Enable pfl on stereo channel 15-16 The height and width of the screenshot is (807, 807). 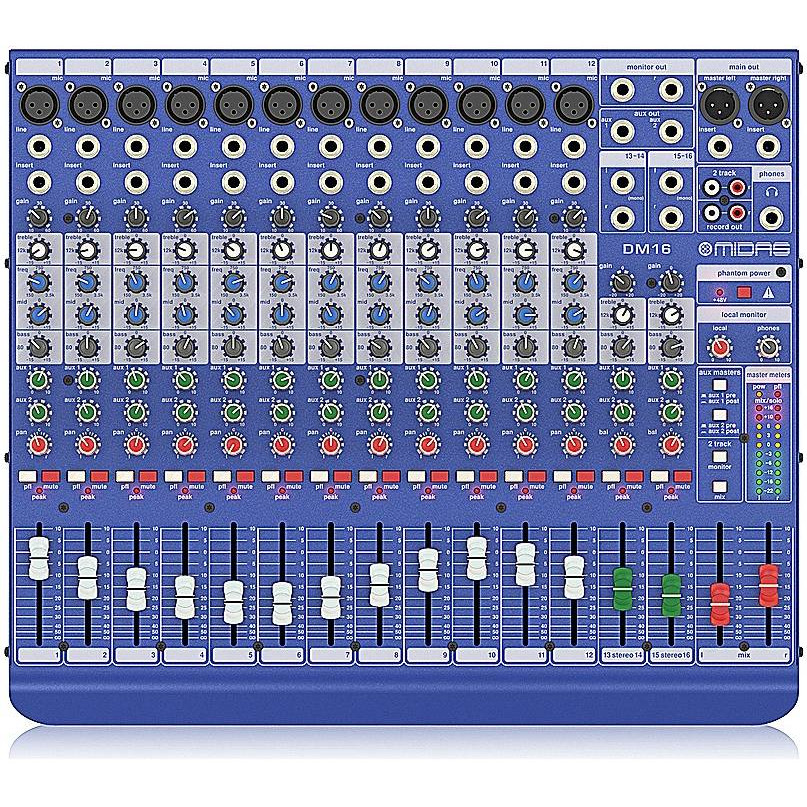pyautogui.click(x=659, y=476)
